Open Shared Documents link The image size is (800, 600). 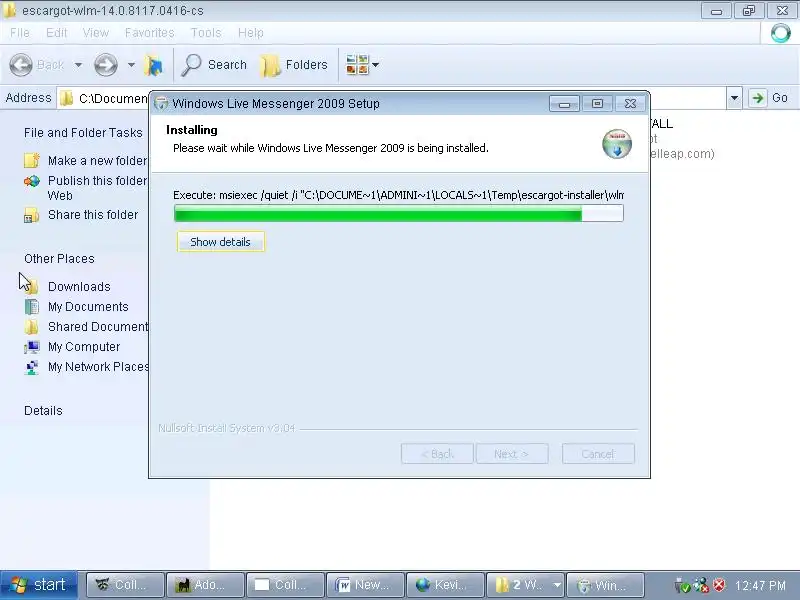click(98, 327)
